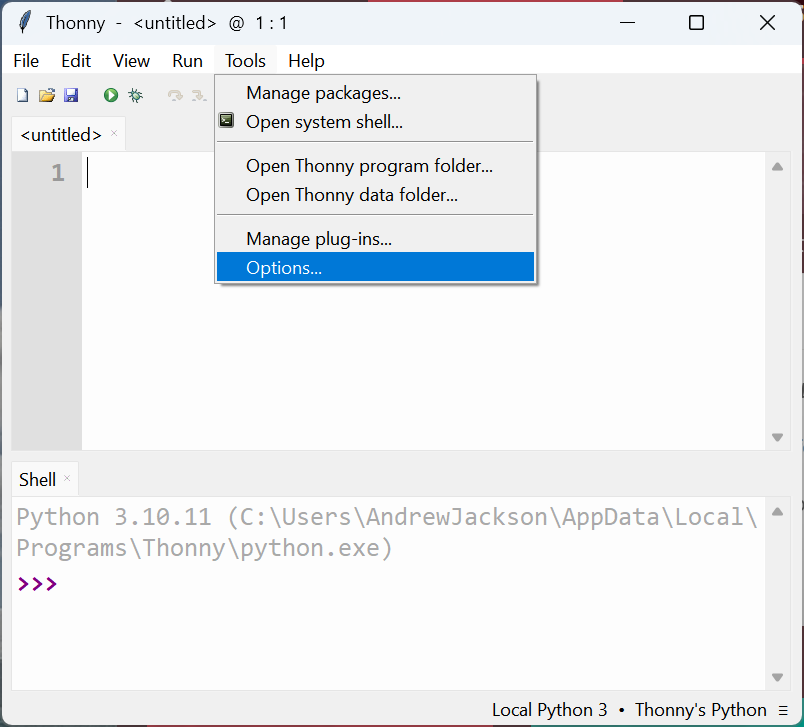Select Options... from the Tools menu

coord(284,267)
